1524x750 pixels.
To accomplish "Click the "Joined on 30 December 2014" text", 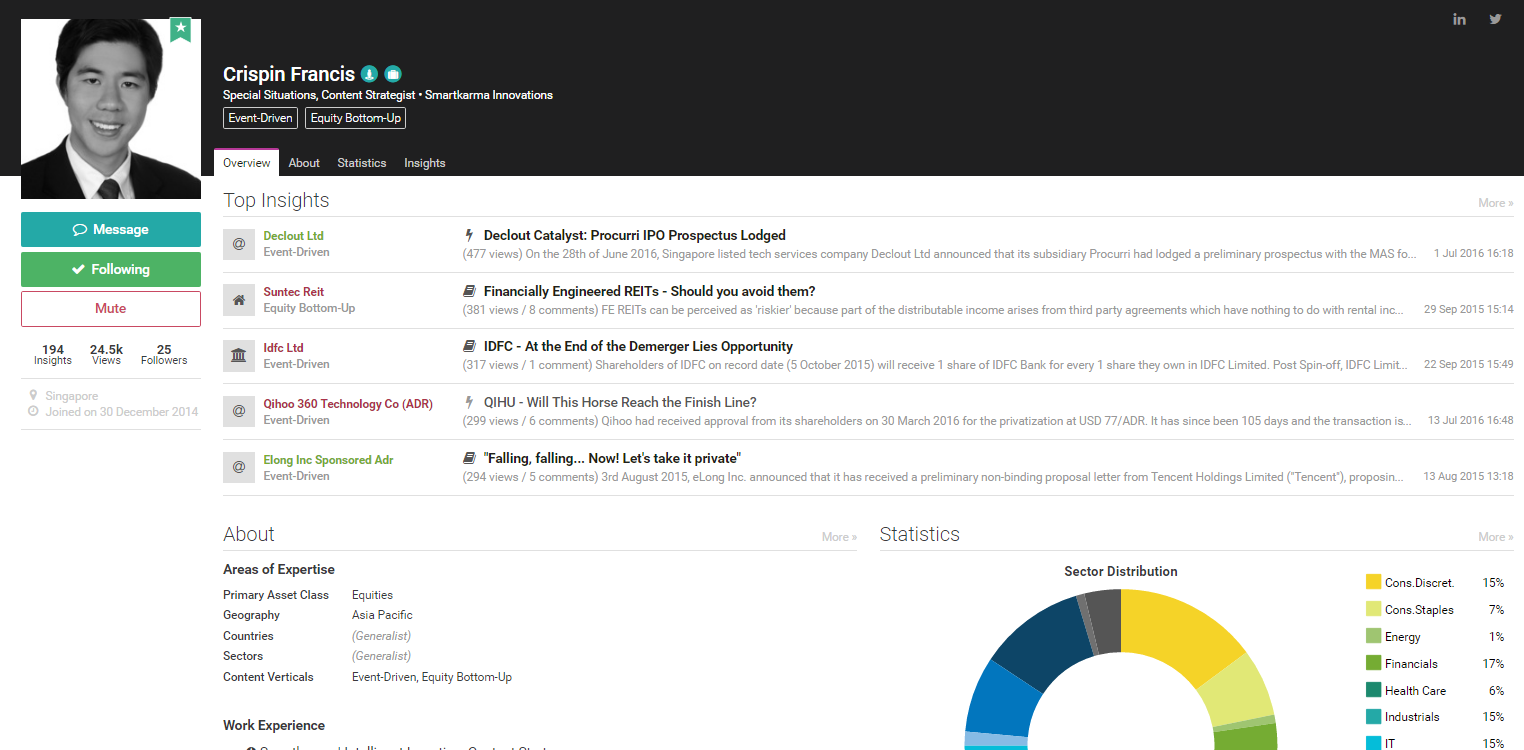I will [x=122, y=411].
